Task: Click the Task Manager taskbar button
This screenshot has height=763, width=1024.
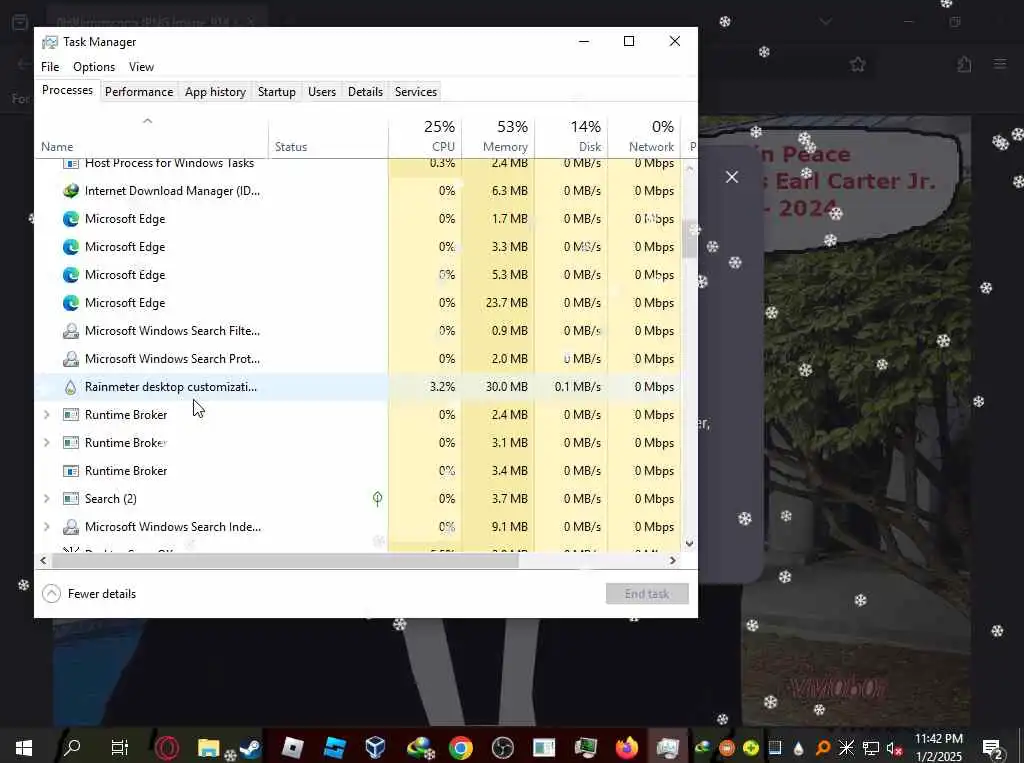Action: pos(667,747)
